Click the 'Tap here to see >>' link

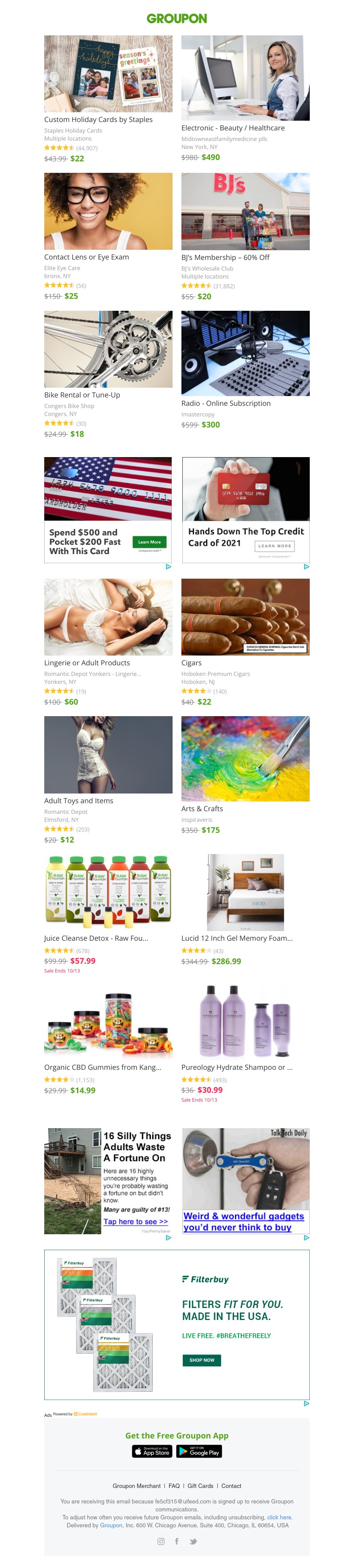click(135, 1222)
